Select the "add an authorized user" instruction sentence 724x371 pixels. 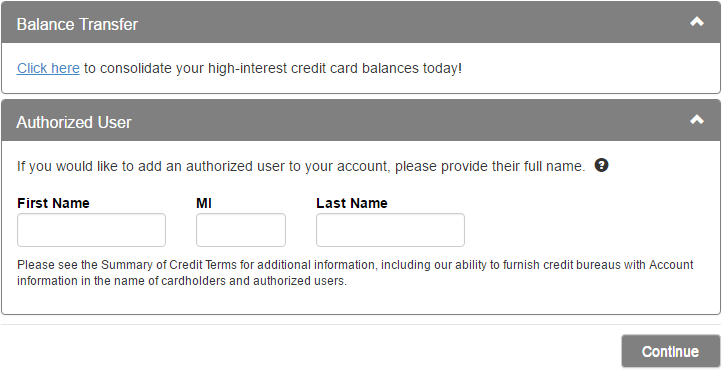tap(301, 166)
